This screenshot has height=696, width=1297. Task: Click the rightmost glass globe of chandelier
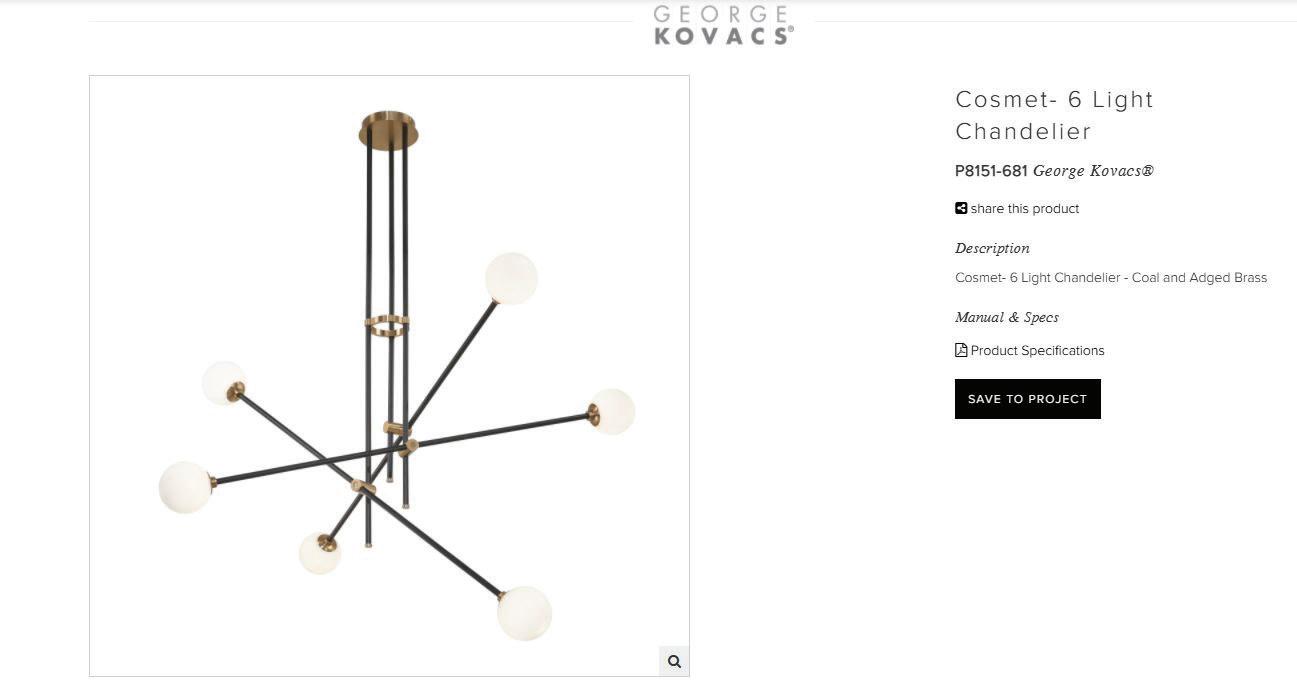[x=613, y=411]
